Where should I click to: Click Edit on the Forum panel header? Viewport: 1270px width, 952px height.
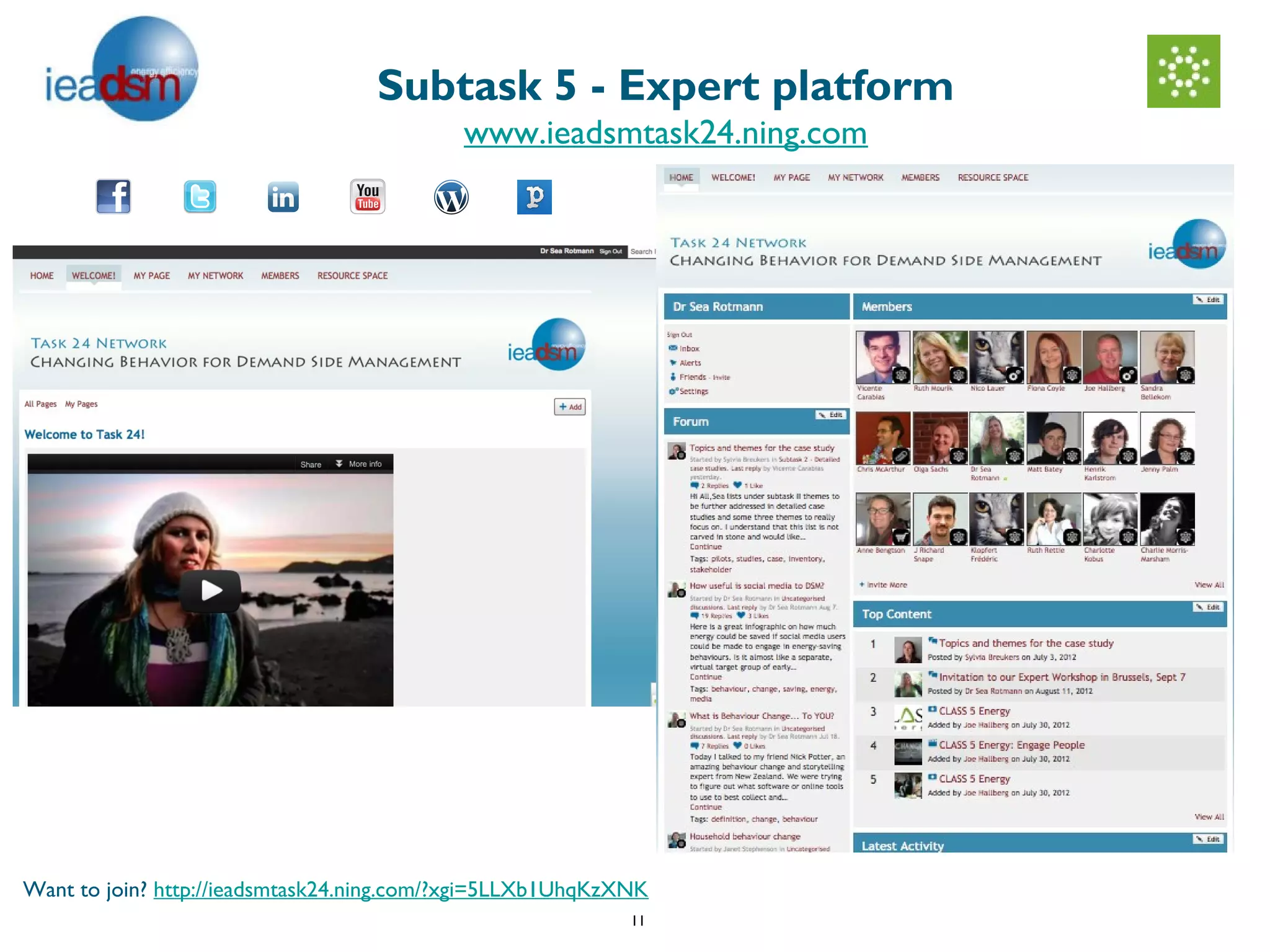(830, 415)
